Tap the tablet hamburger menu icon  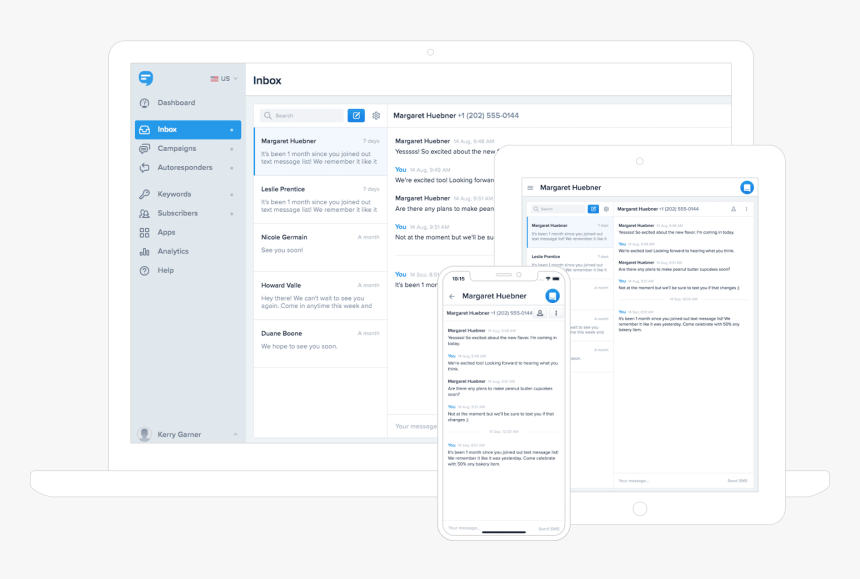(530, 188)
